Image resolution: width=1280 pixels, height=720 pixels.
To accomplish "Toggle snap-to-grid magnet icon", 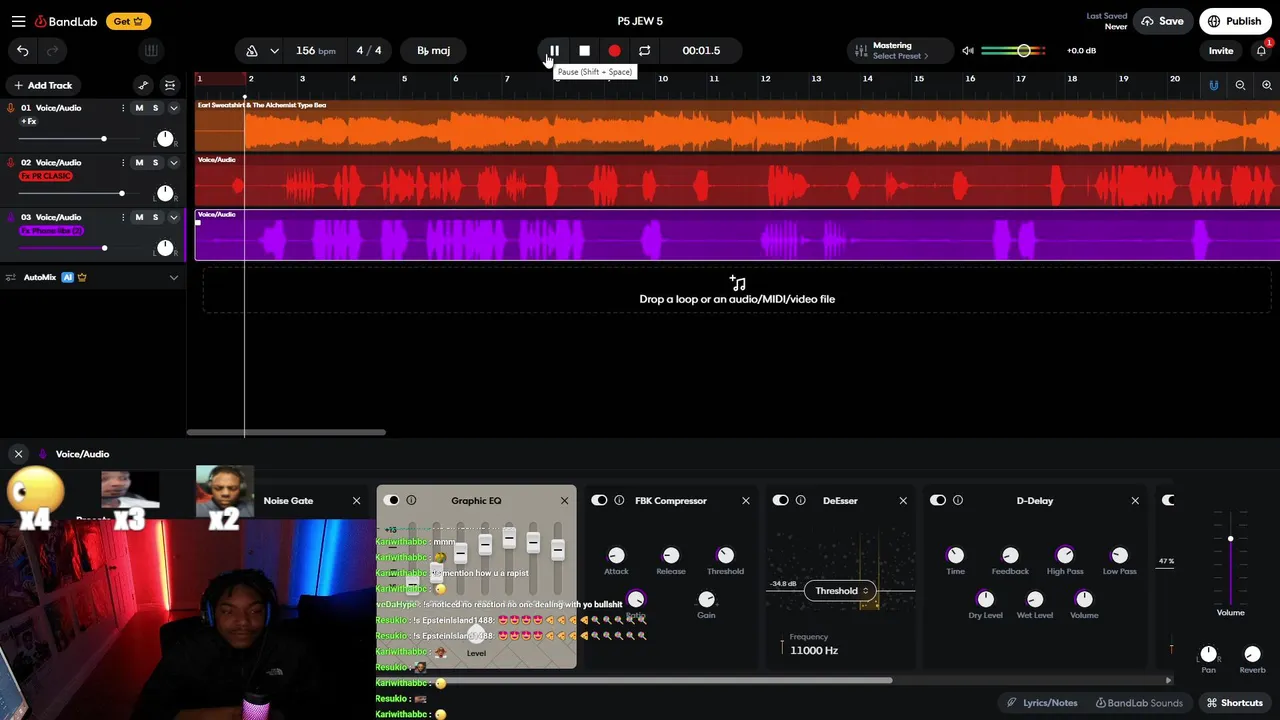I will [x=1214, y=86].
